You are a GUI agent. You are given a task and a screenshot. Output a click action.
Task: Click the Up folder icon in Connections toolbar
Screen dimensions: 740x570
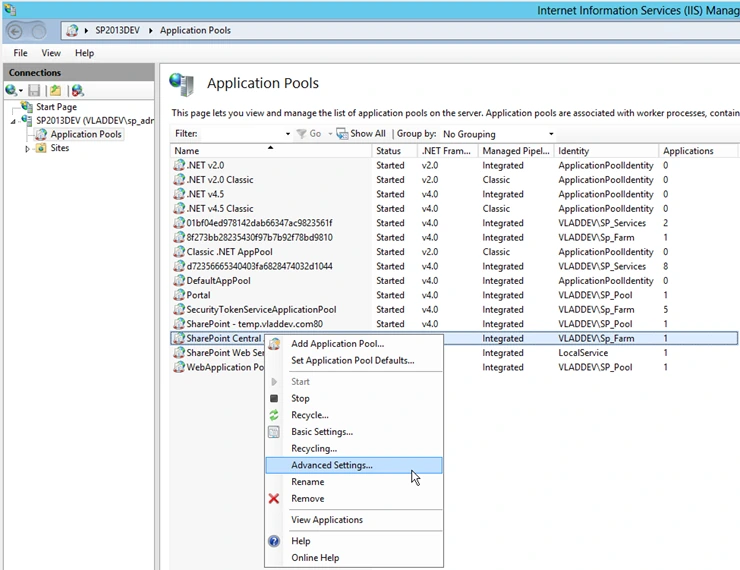click(x=56, y=90)
